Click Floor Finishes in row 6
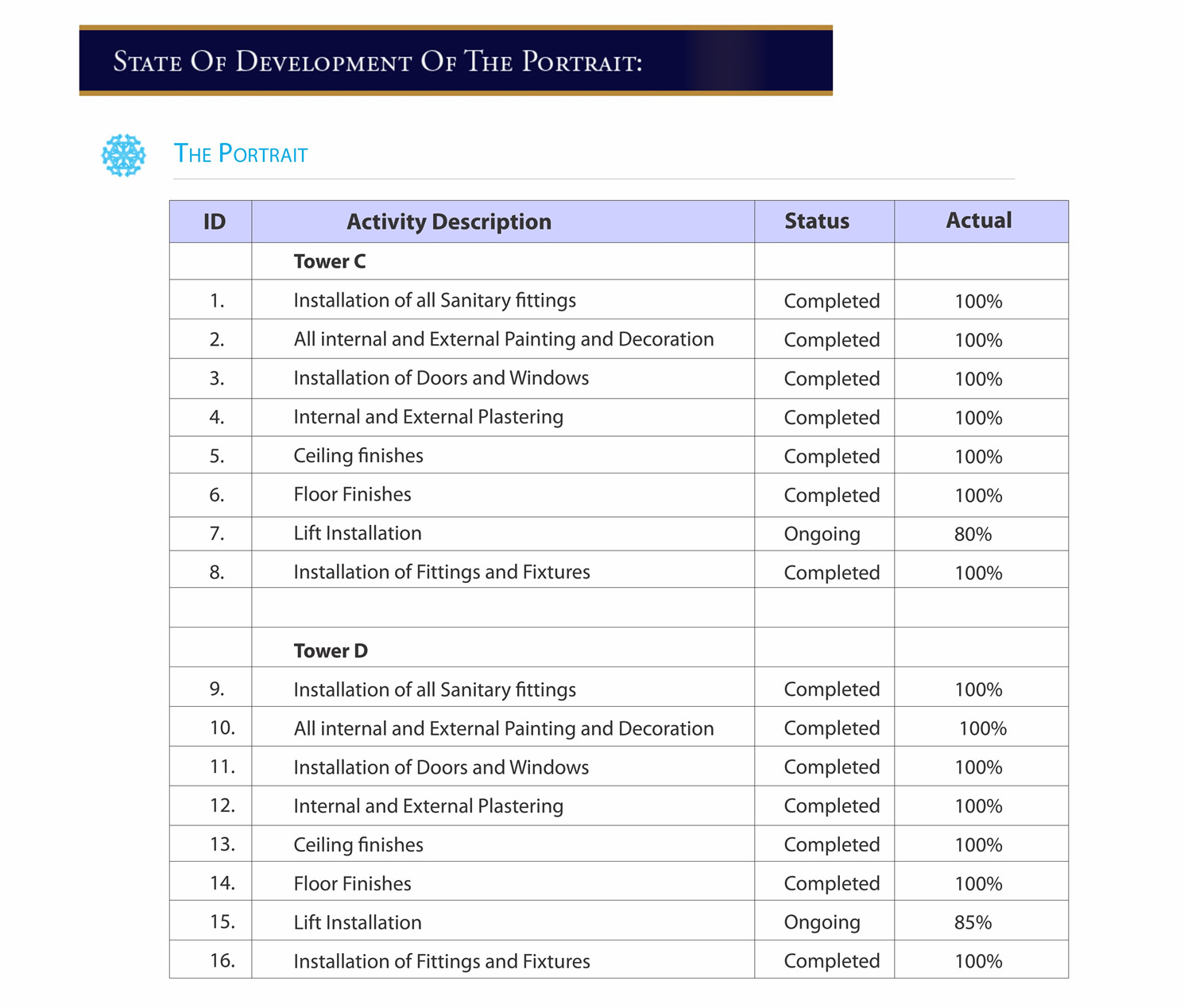Image resolution: width=1184 pixels, height=1008 pixels. click(x=352, y=494)
